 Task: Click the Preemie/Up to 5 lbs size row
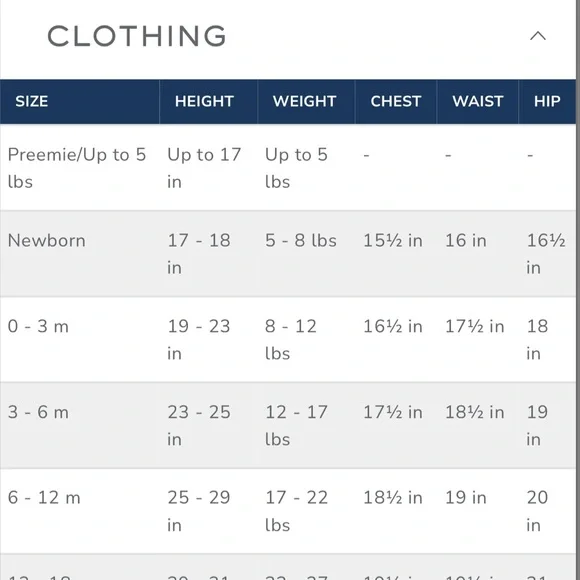click(x=288, y=168)
